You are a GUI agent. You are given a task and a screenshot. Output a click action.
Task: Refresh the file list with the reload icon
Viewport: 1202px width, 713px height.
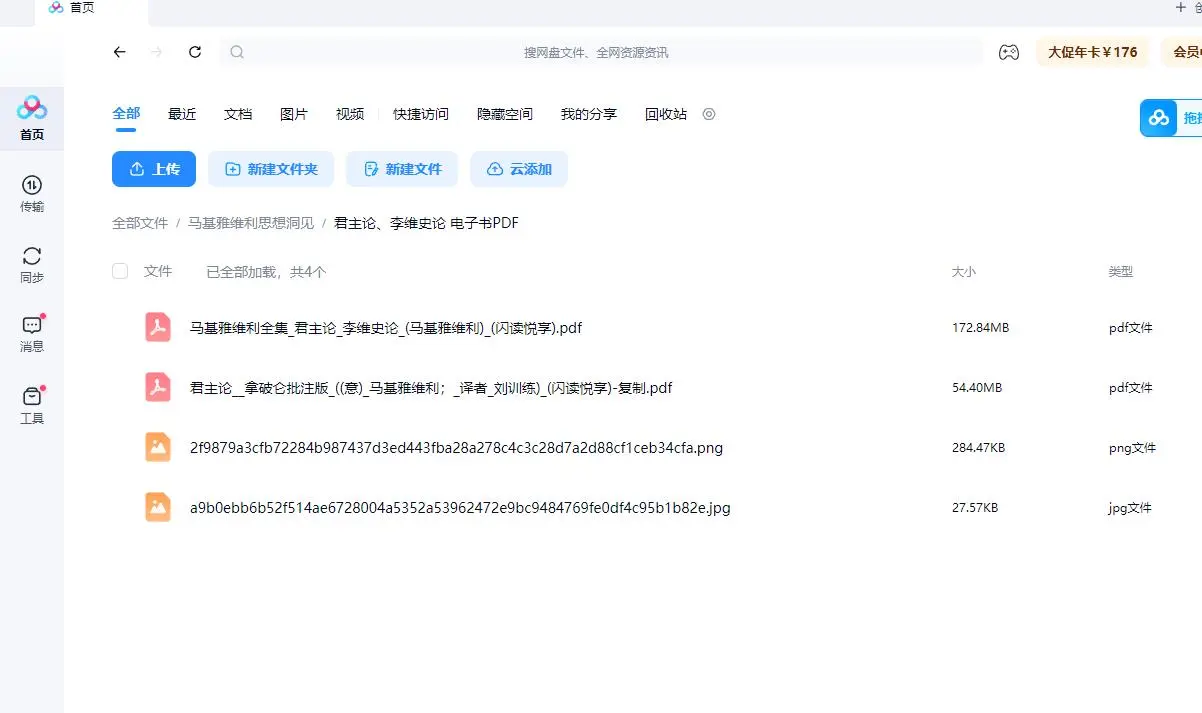[x=194, y=52]
